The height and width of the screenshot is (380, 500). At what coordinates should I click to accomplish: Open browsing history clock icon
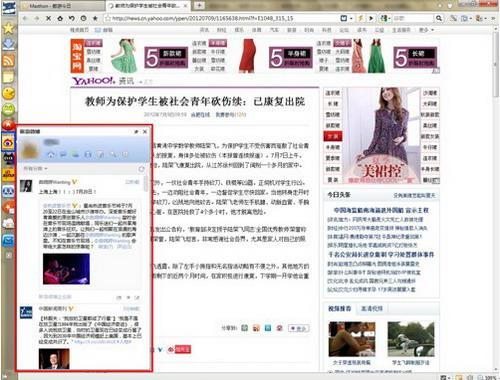tap(83, 18)
